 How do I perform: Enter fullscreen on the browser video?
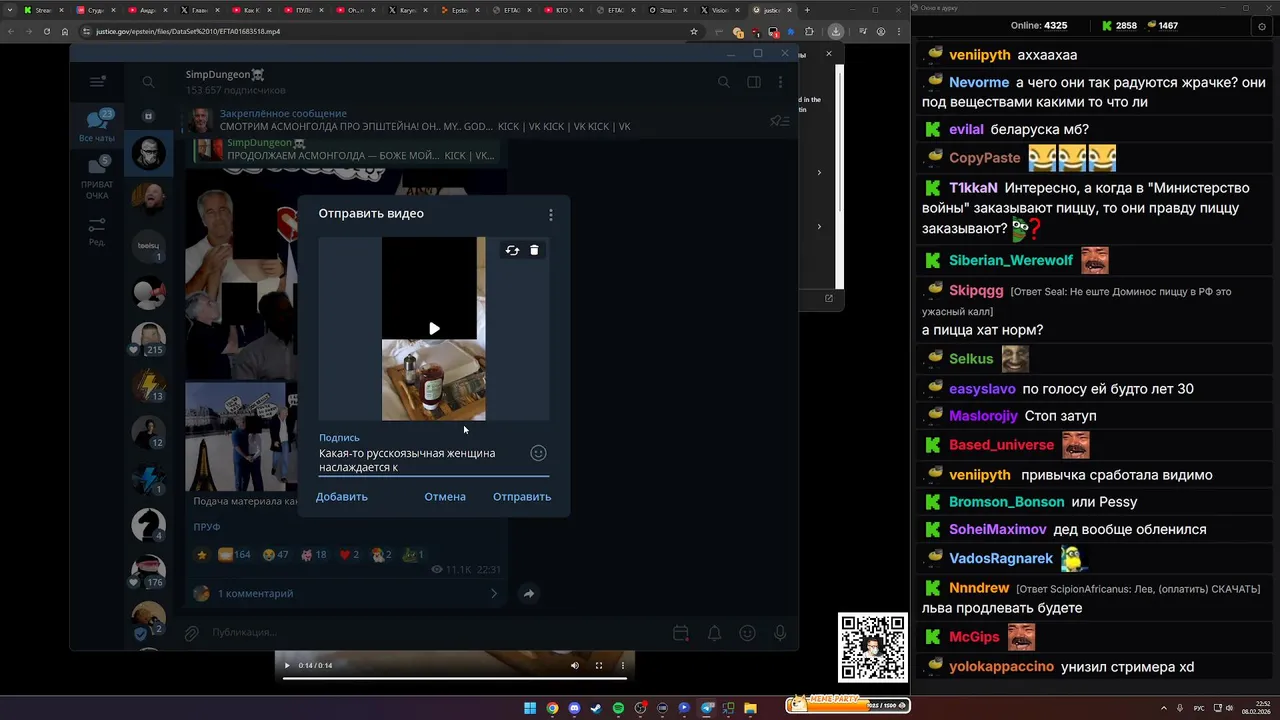tap(599, 665)
